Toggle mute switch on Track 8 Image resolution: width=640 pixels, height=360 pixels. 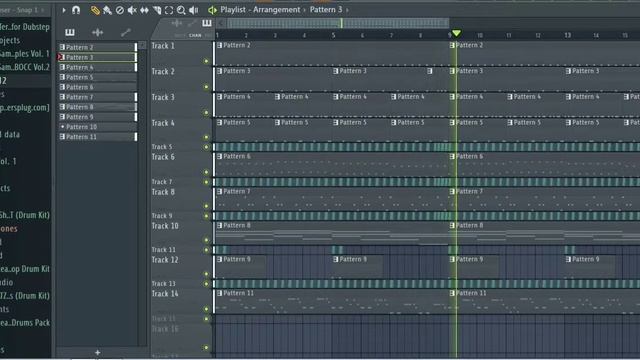(206, 206)
